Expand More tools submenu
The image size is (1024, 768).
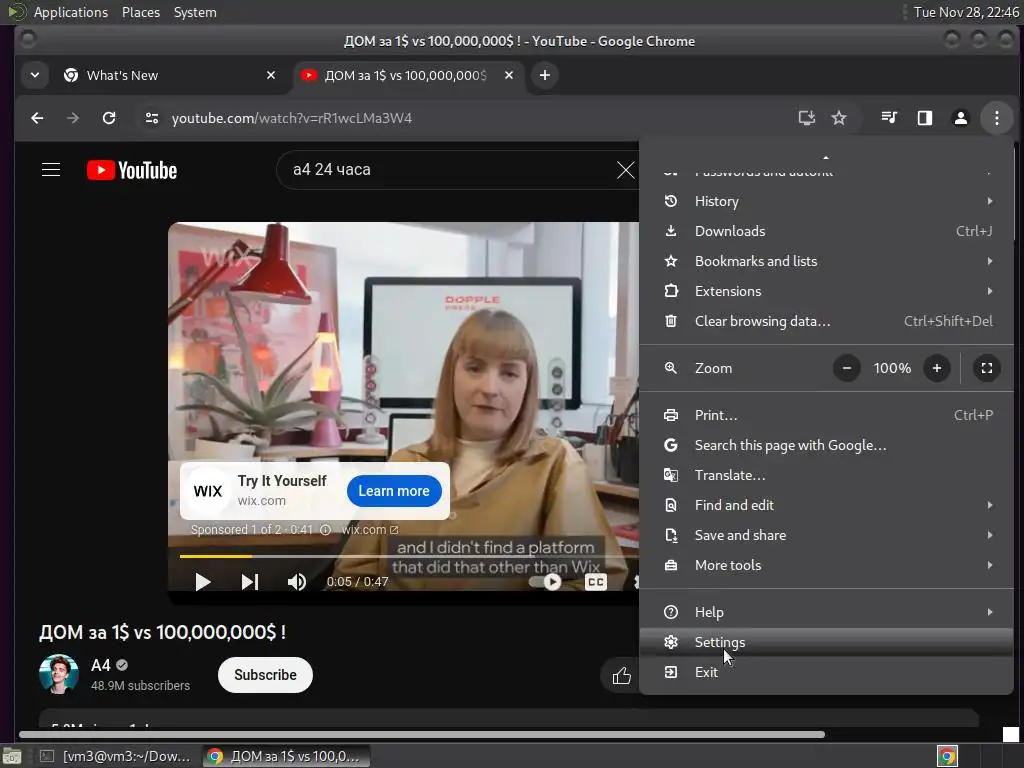[x=826, y=566]
